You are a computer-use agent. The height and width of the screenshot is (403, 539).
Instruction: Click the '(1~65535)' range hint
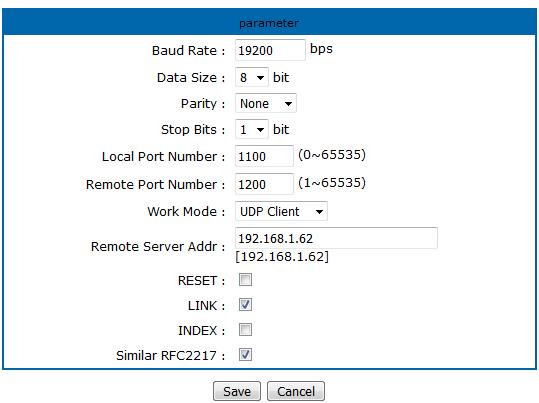[332, 183]
